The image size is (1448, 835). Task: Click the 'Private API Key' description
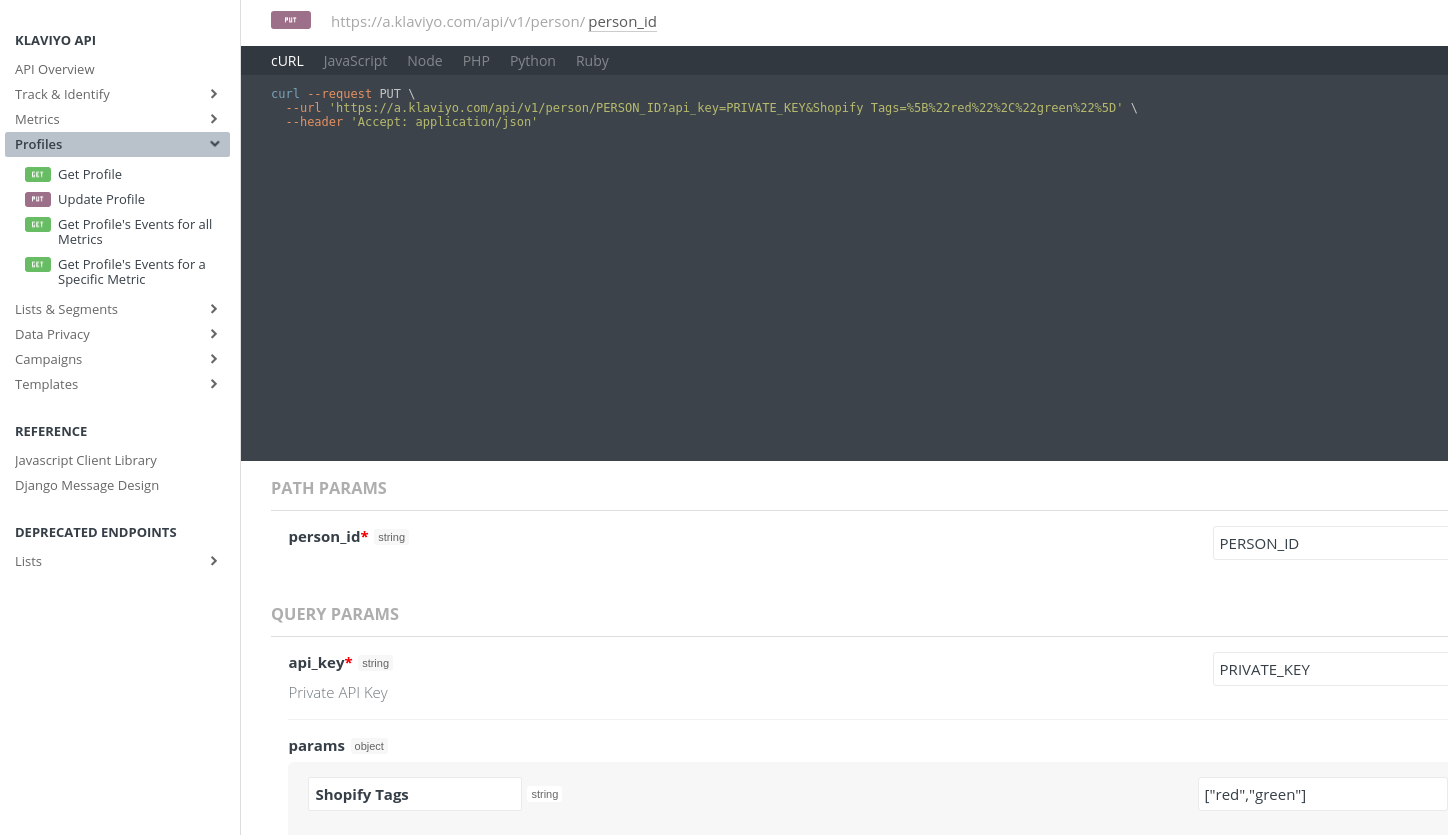(x=338, y=692)
